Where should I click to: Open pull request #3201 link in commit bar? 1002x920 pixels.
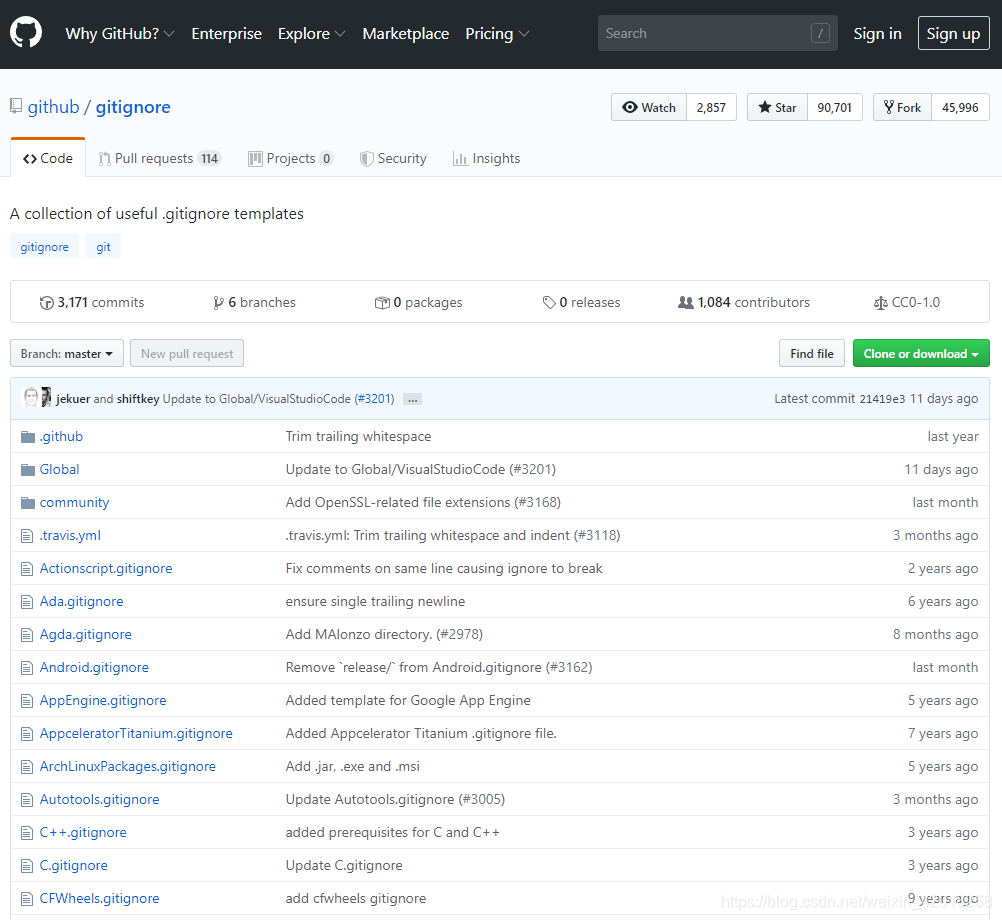click(374, 399)
